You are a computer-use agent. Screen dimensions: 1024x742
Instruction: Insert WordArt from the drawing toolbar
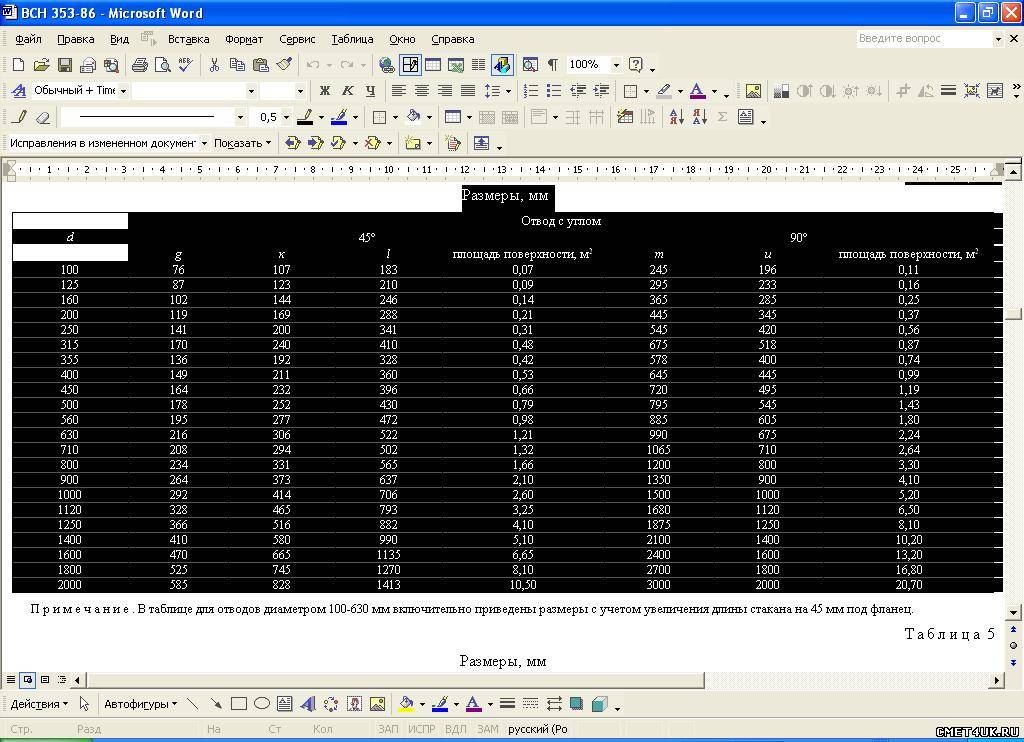point(308,704)
